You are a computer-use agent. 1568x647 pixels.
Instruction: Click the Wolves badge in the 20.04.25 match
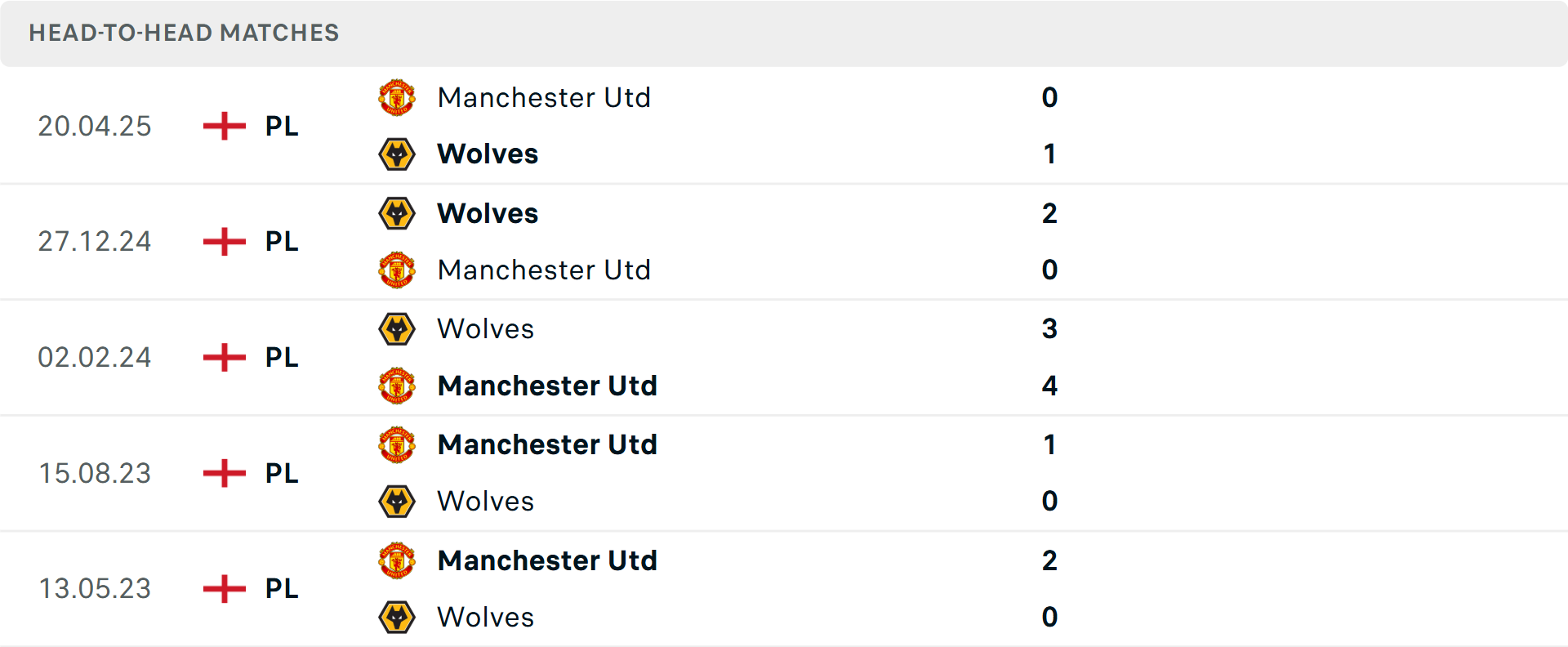(397, 154)
